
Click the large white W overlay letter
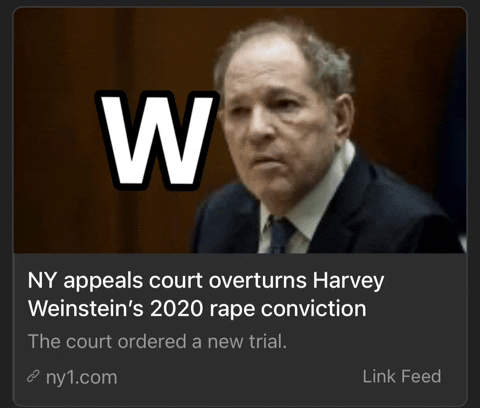pos(157,140)
